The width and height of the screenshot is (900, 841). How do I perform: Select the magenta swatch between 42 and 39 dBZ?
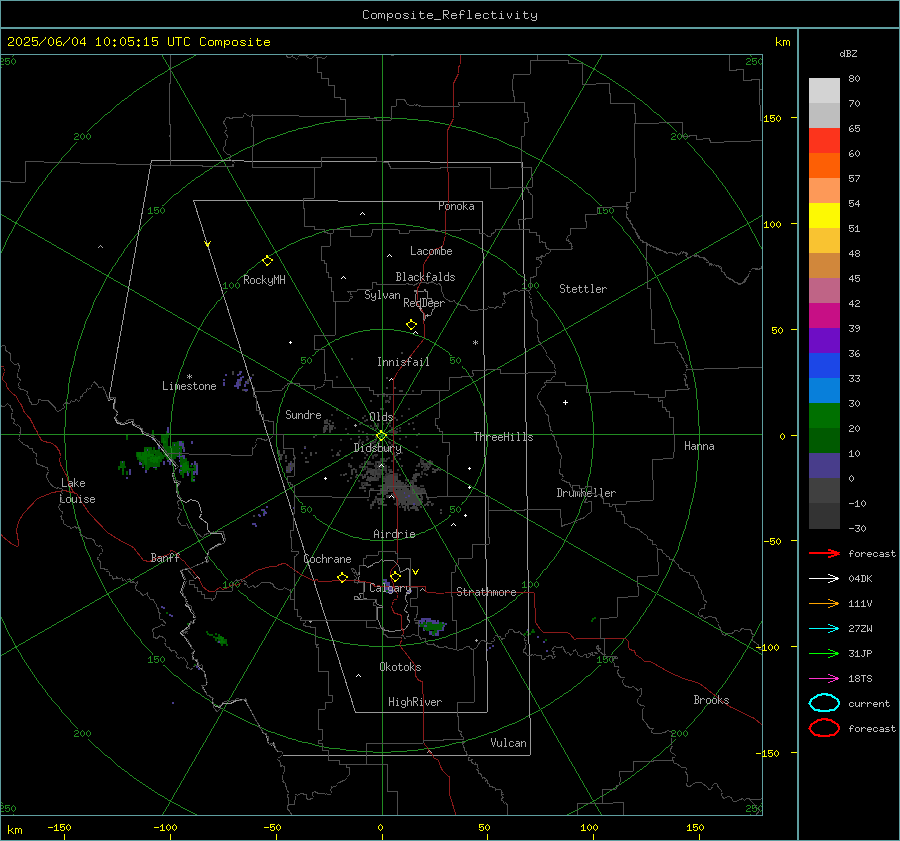(x=824, y=316)
